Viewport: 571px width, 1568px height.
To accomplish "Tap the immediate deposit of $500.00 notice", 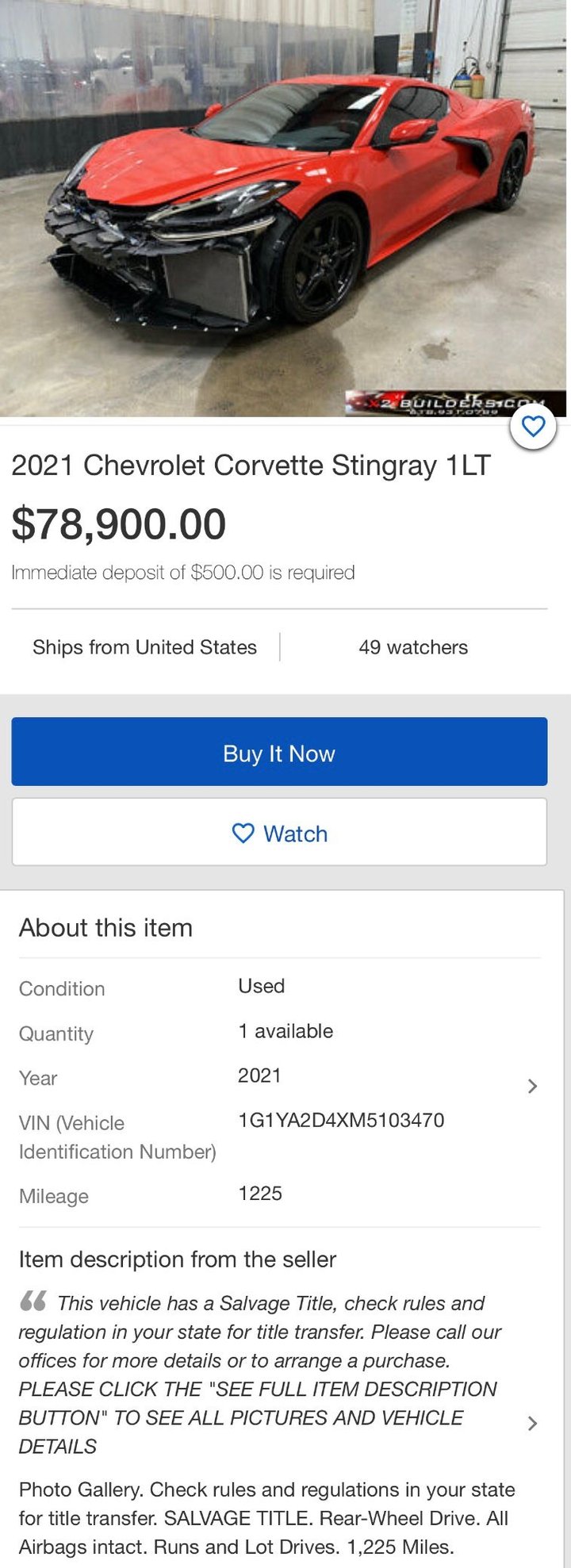I will [x=183, y=573].
